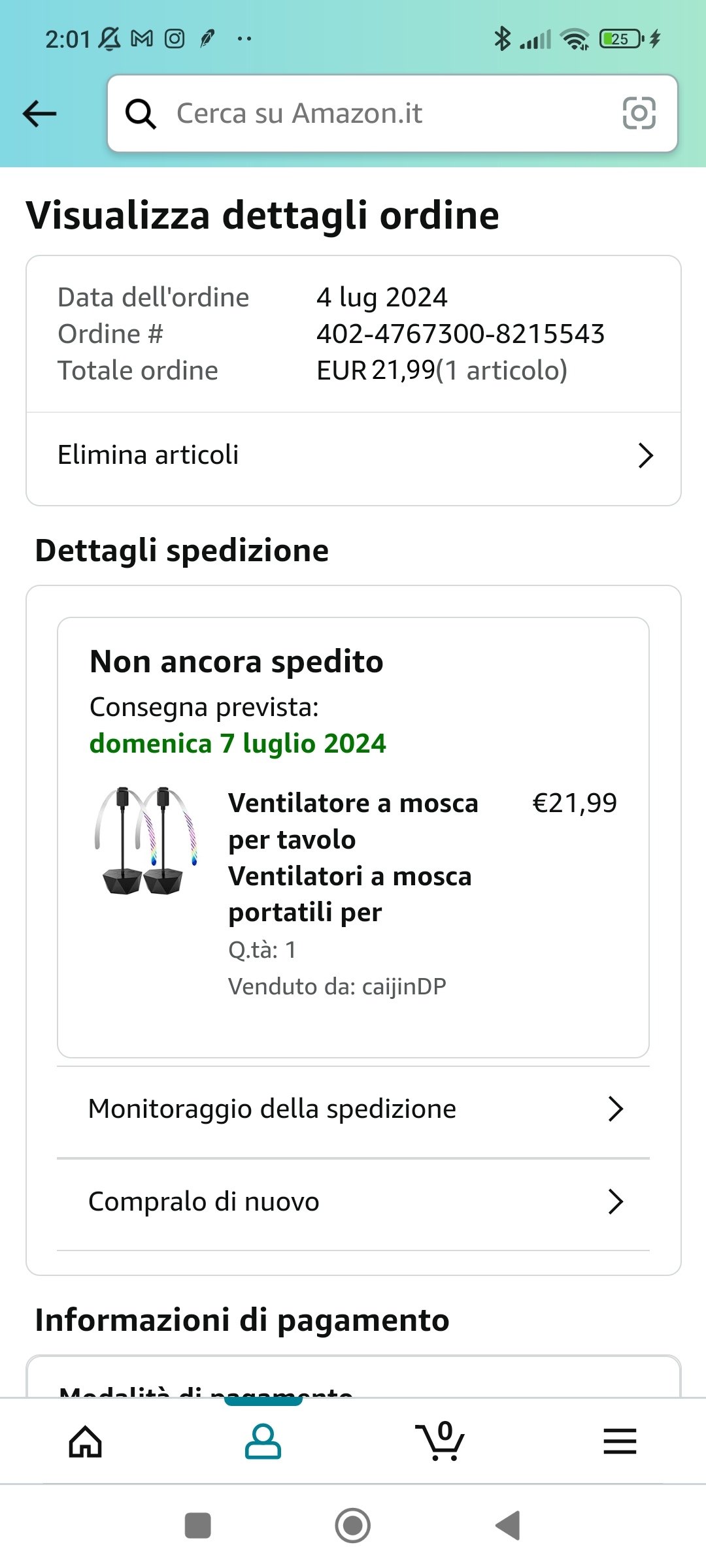Open the account profile tab icon
706x1568 pixels.
(x=263, y=1441)
